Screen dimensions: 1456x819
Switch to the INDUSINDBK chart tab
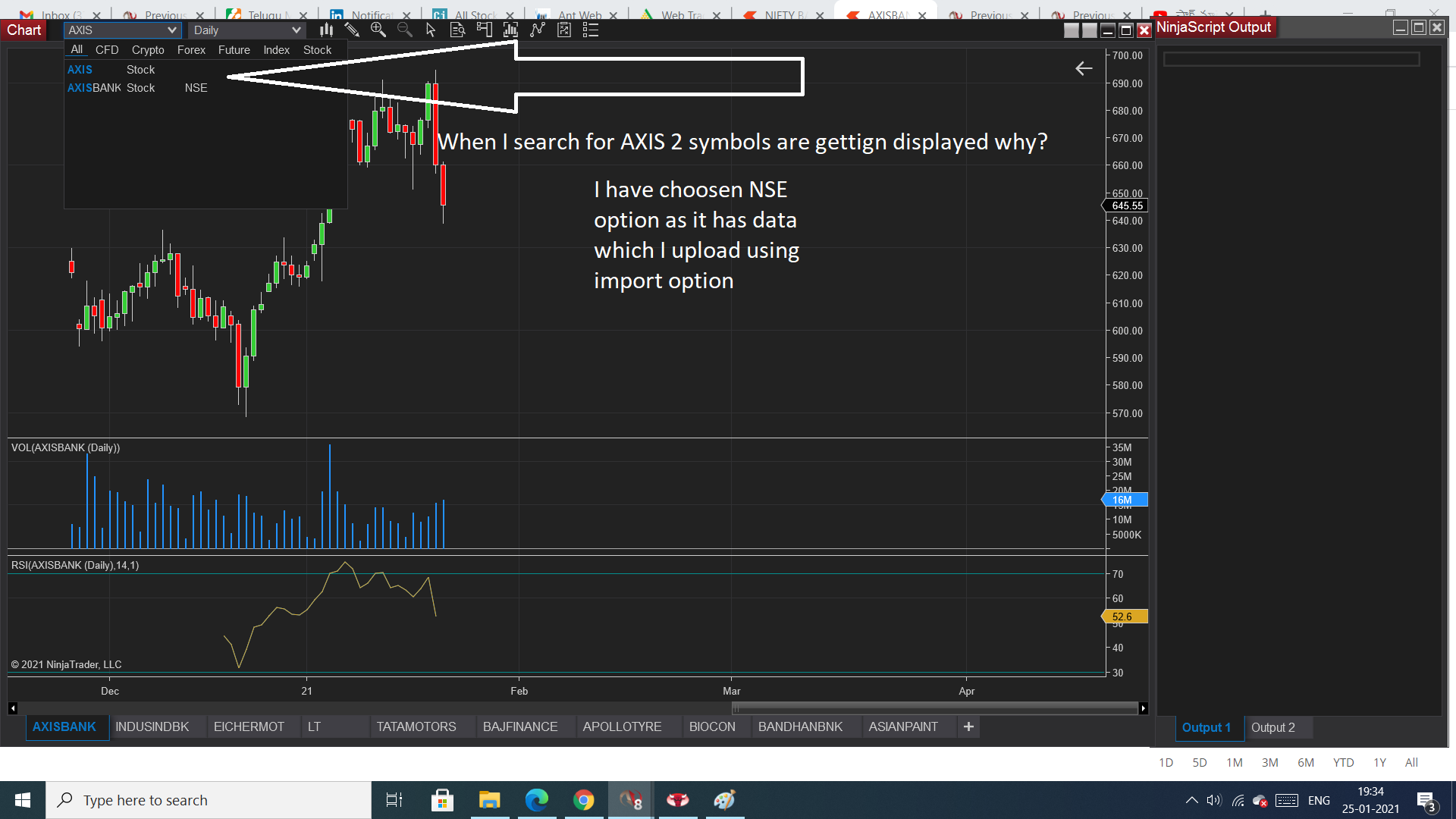tap(152, 726)
